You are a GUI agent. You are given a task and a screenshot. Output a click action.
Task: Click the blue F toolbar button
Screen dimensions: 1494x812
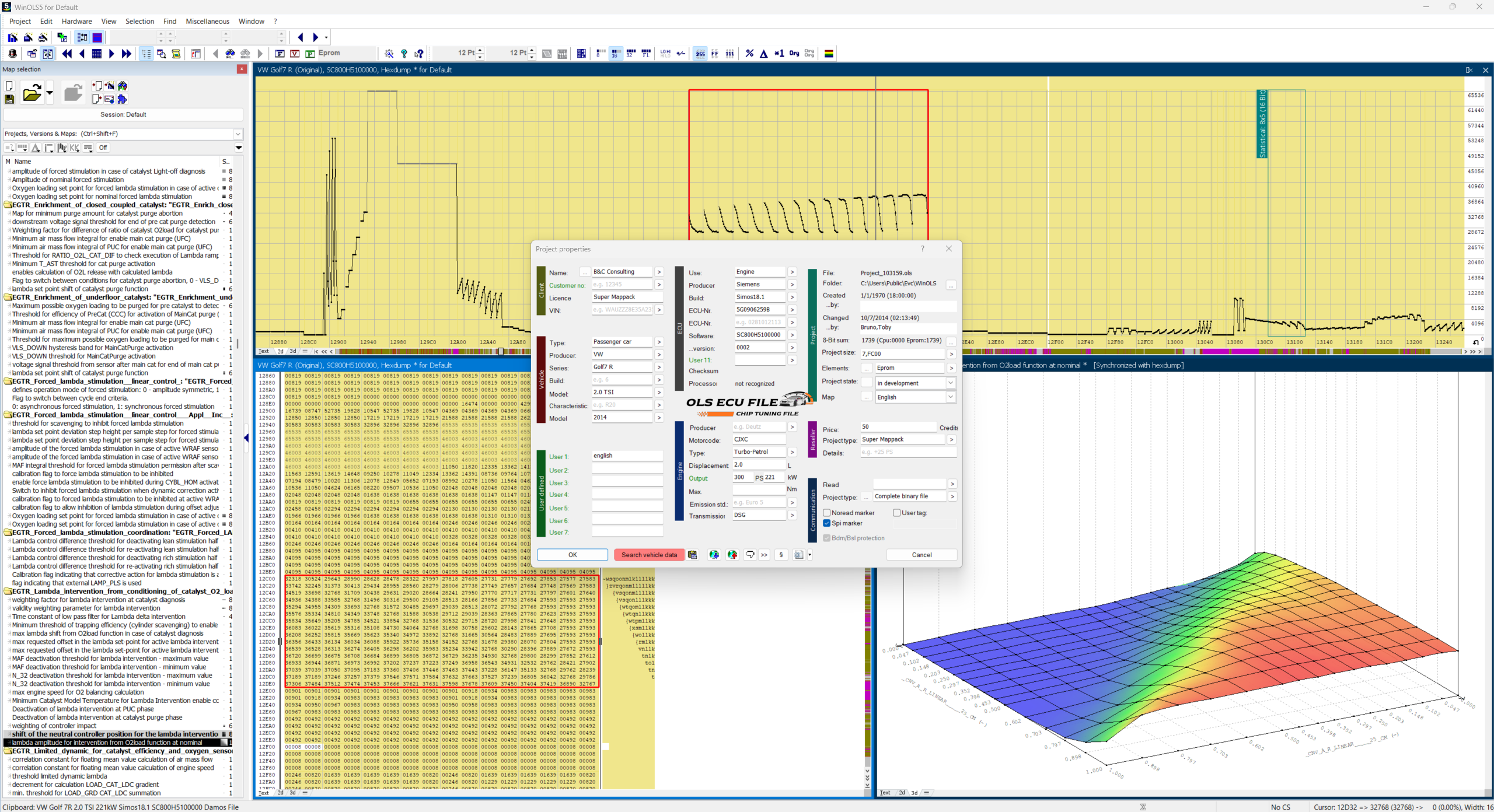coord(280,54)
